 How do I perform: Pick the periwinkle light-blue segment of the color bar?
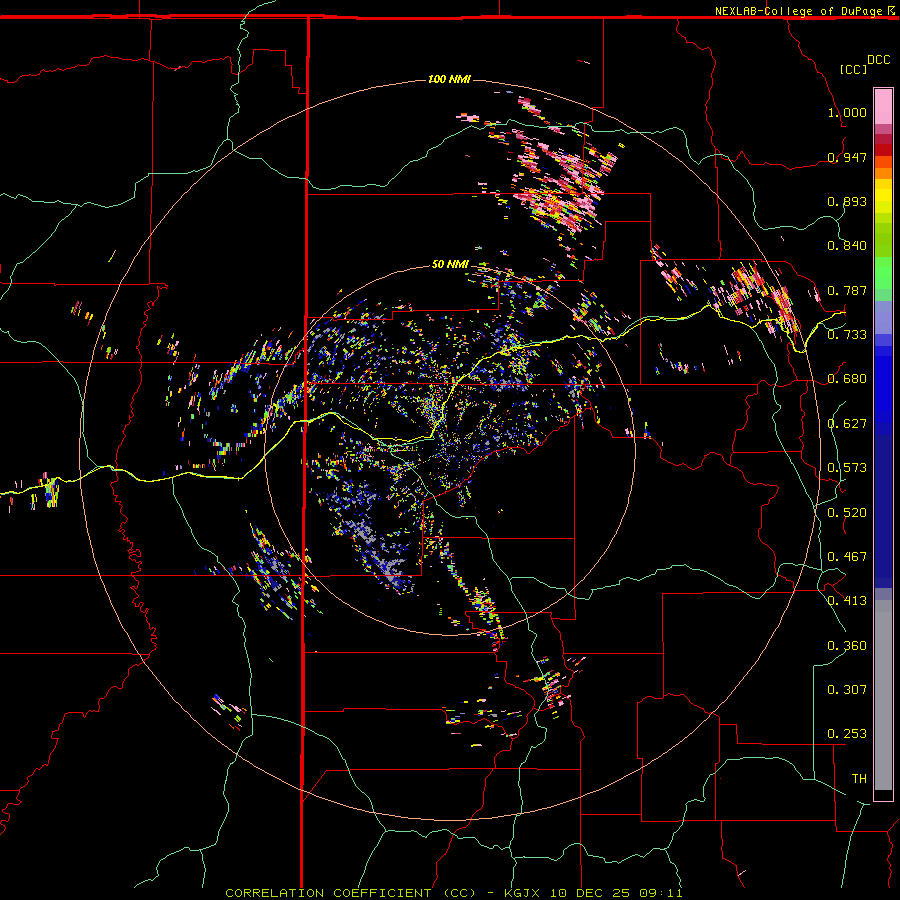(x=883, y=317)
